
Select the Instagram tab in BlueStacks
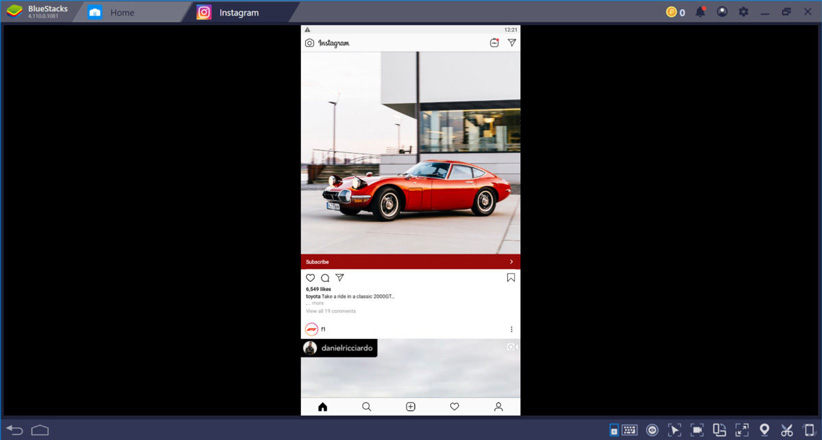[x=238, y=13]
